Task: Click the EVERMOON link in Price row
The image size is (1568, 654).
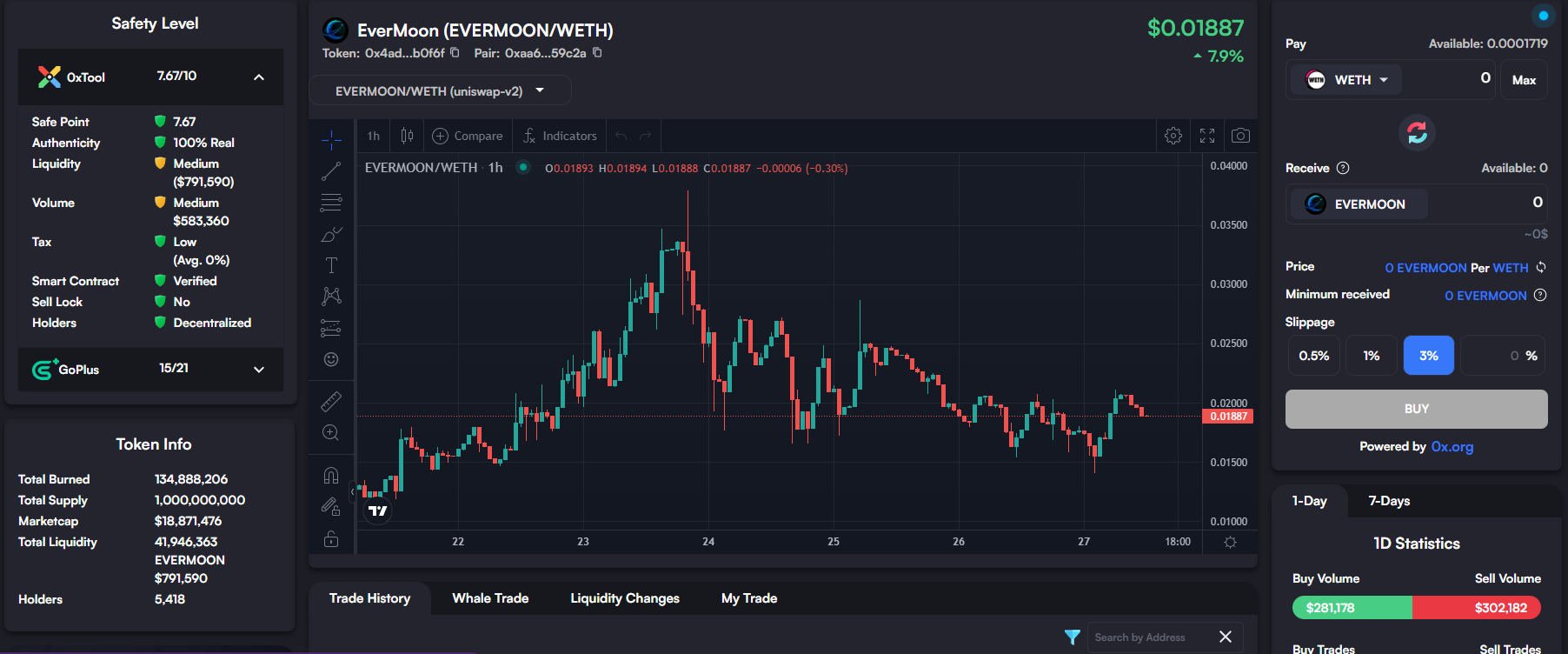Action: tap(1425, 268)
